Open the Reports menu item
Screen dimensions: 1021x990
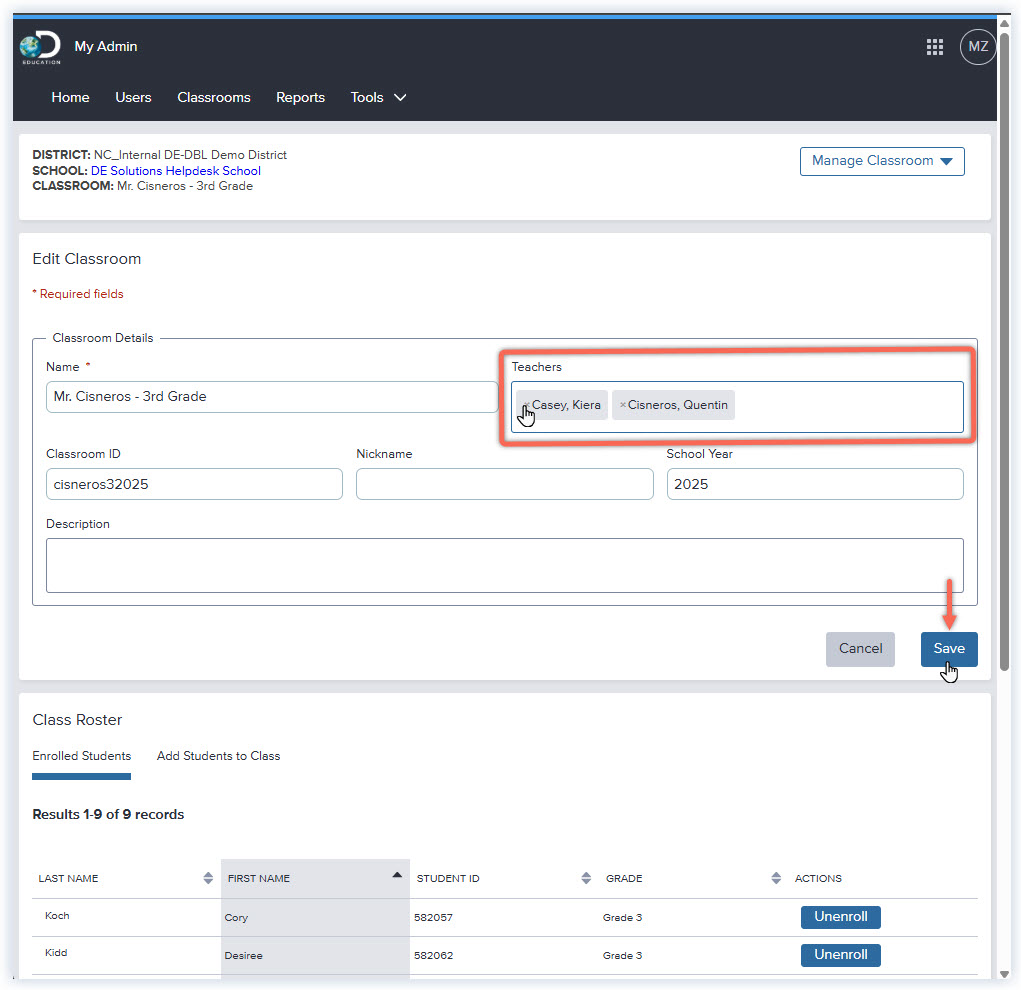[300, 97]
